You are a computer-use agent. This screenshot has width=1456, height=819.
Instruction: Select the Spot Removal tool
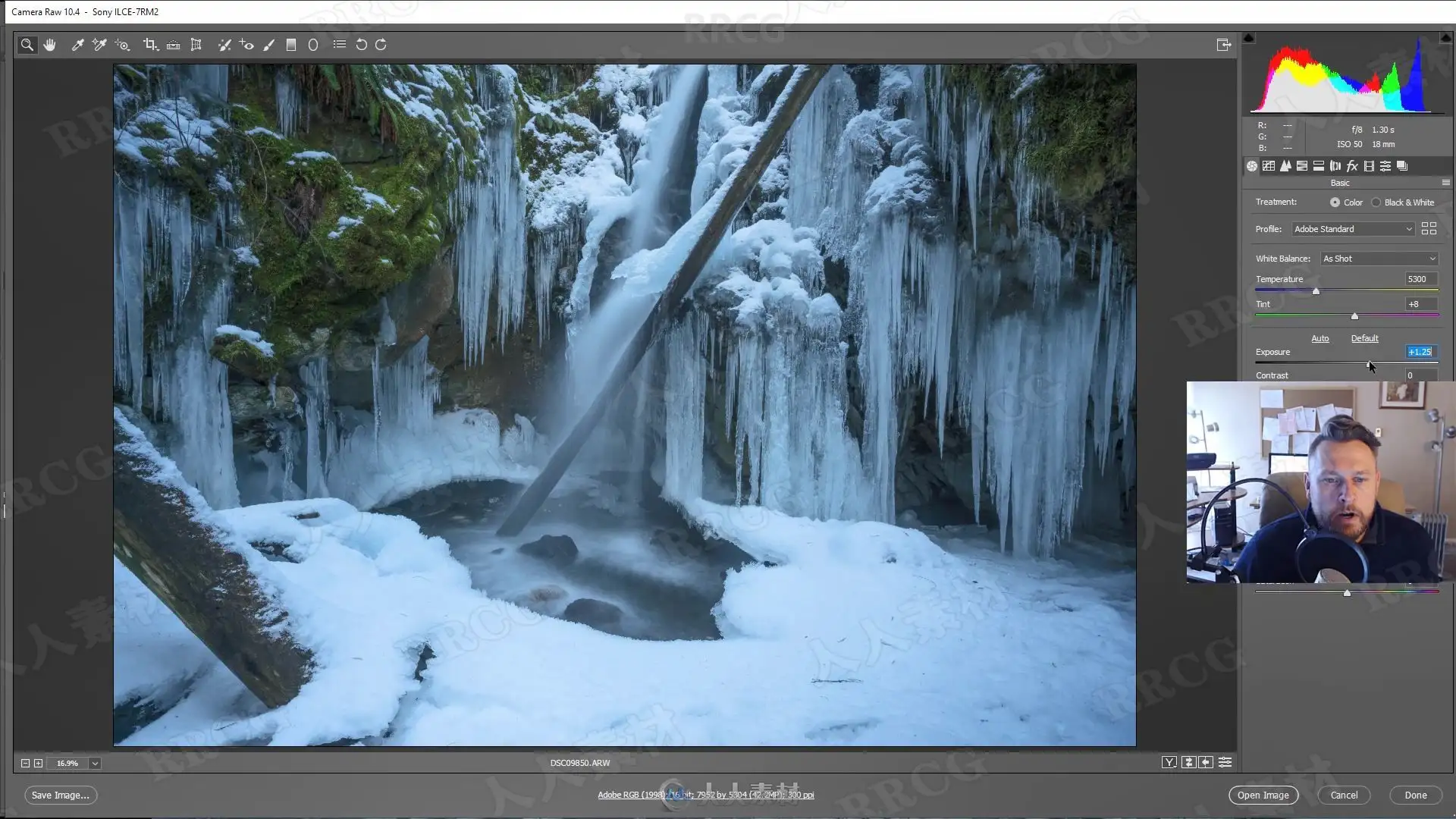(x=224, y=45)
